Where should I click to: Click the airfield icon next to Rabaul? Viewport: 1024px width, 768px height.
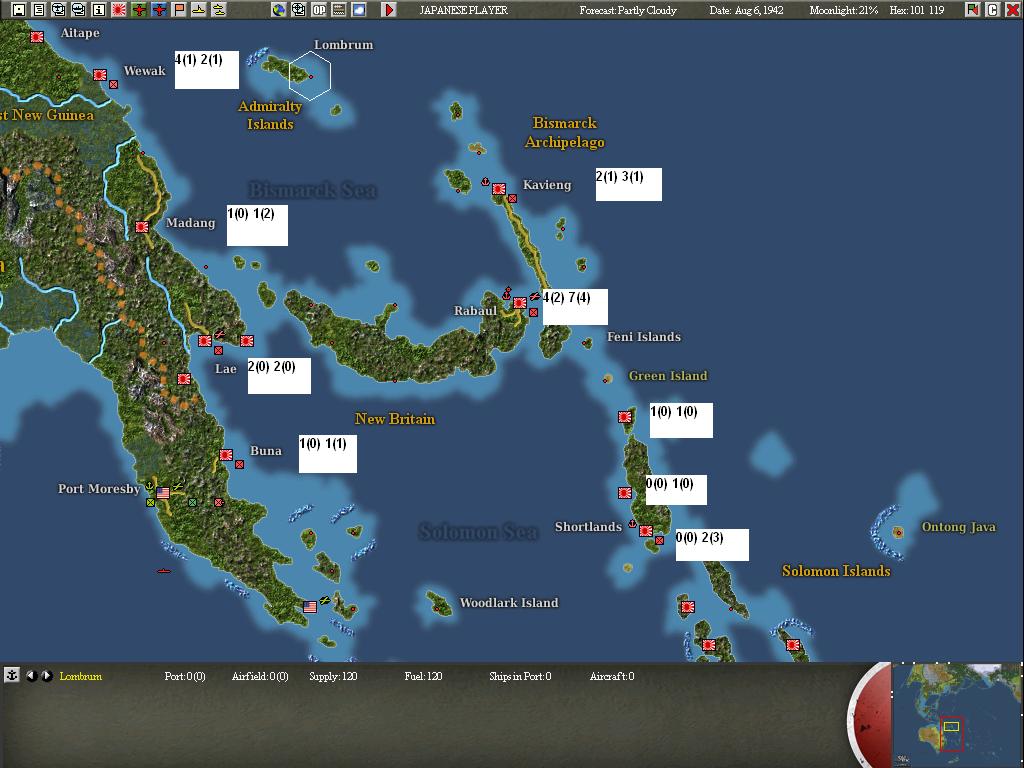coord(535,296)
